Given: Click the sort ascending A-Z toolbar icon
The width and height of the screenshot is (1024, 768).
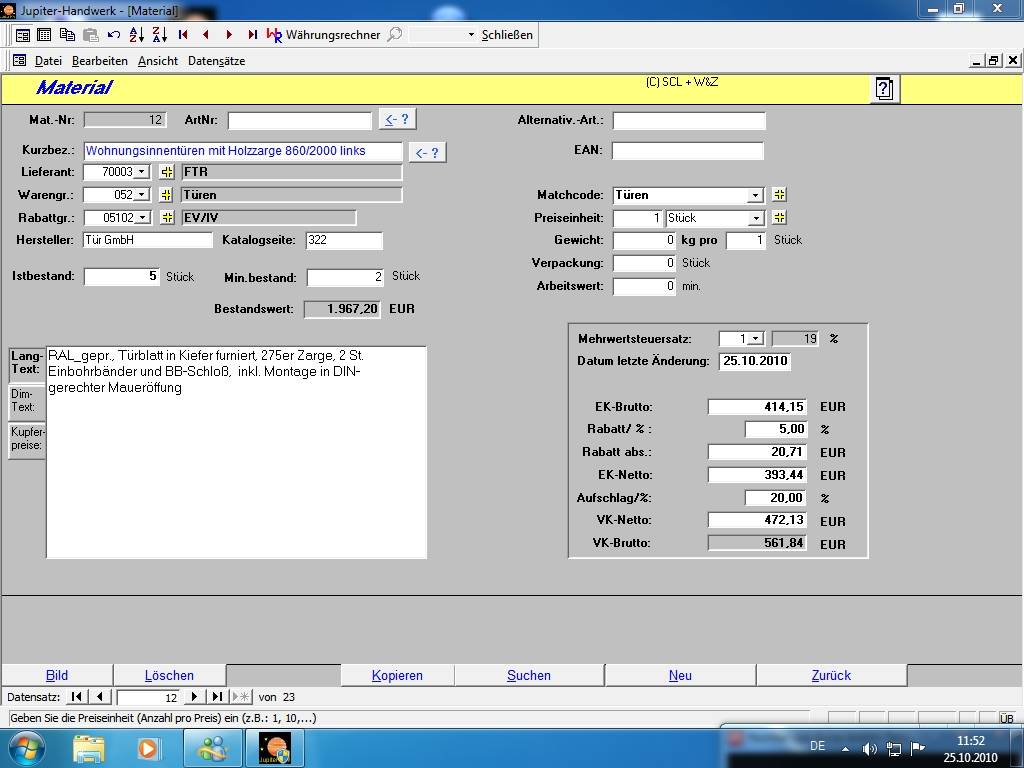Looking at the screenshot, I should click(x=137, y=34).
